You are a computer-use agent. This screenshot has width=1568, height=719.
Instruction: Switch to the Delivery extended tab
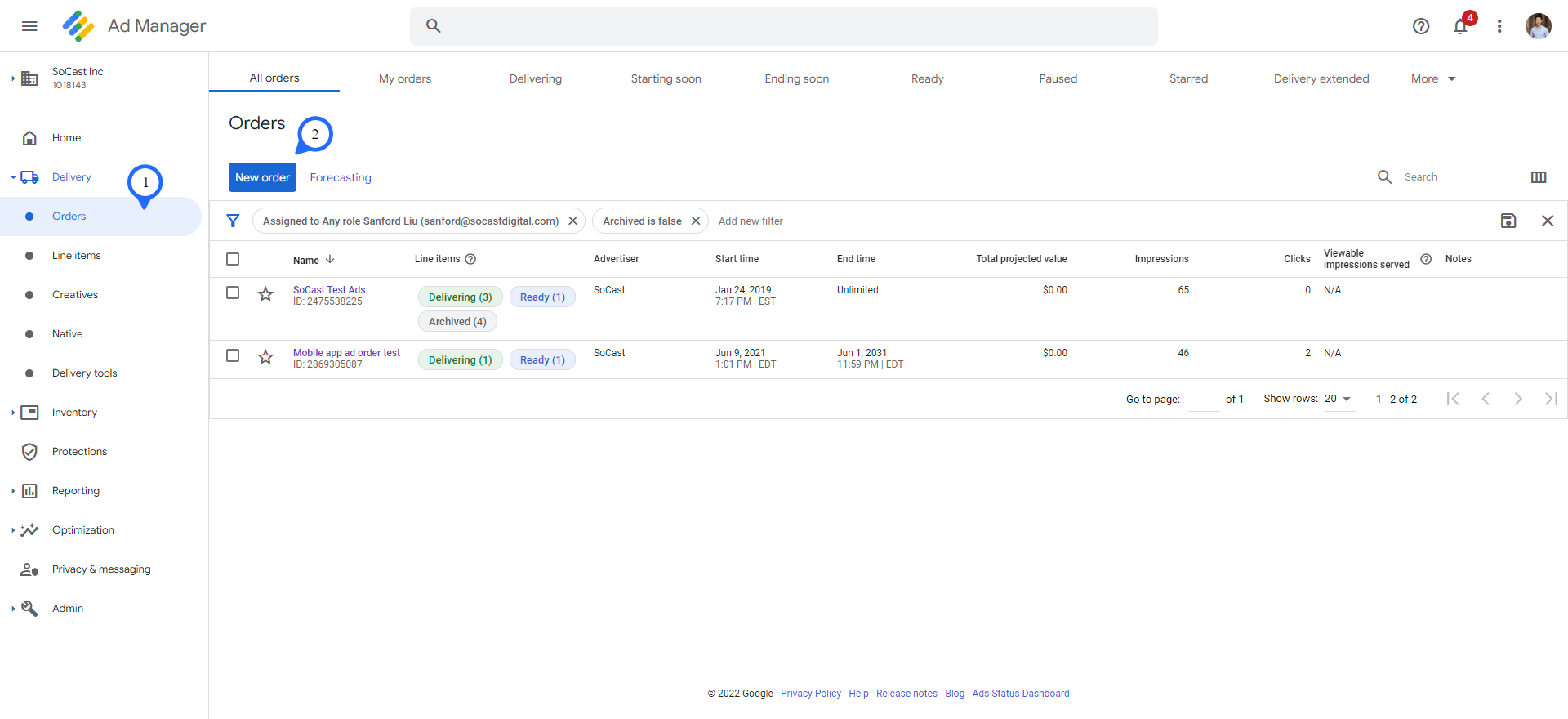pyautogui.click(x=1321, y=78)
